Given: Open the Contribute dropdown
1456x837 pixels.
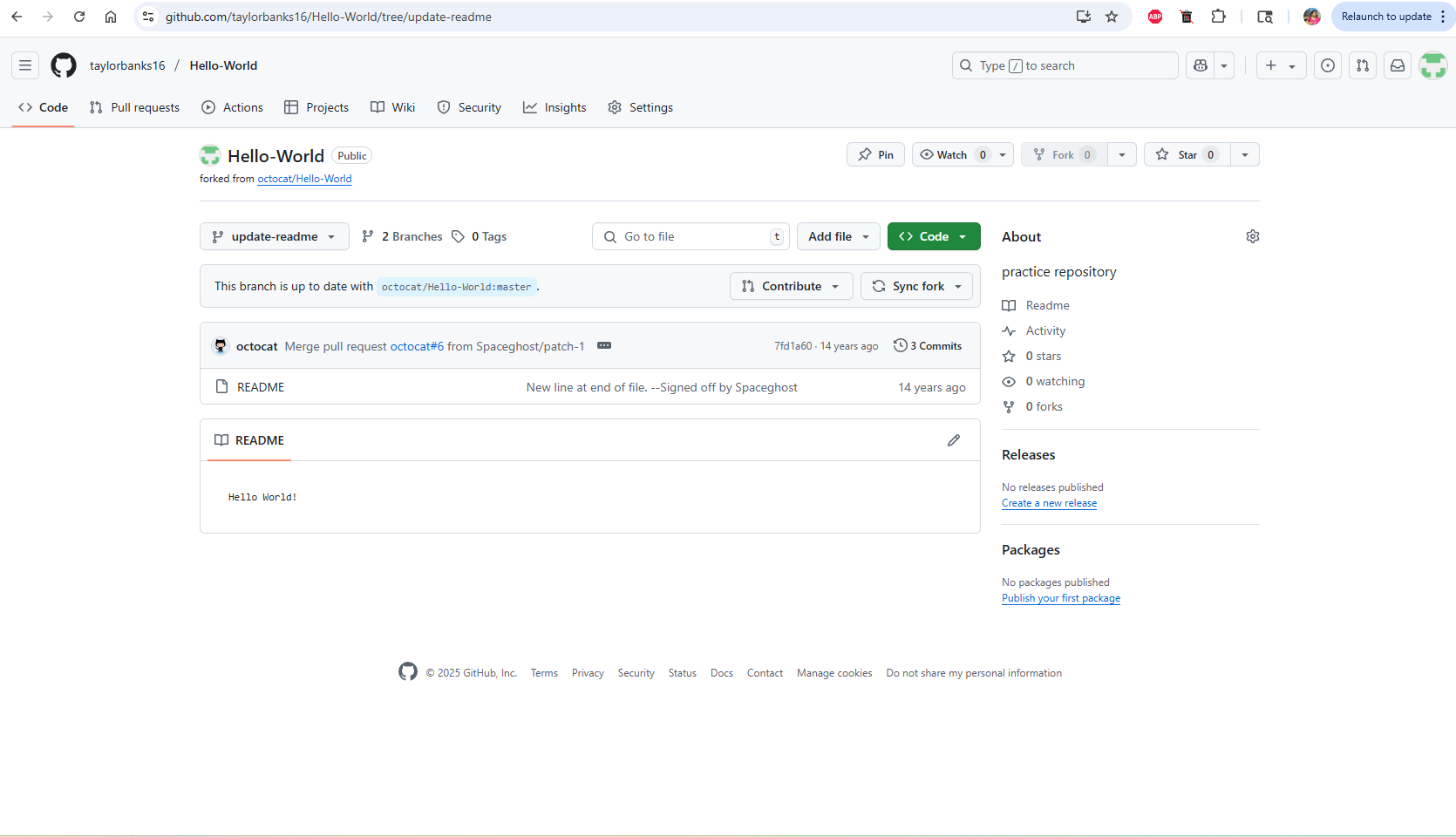Looking at the screenshot, I should pyautogui.click(x=791, y=286).
